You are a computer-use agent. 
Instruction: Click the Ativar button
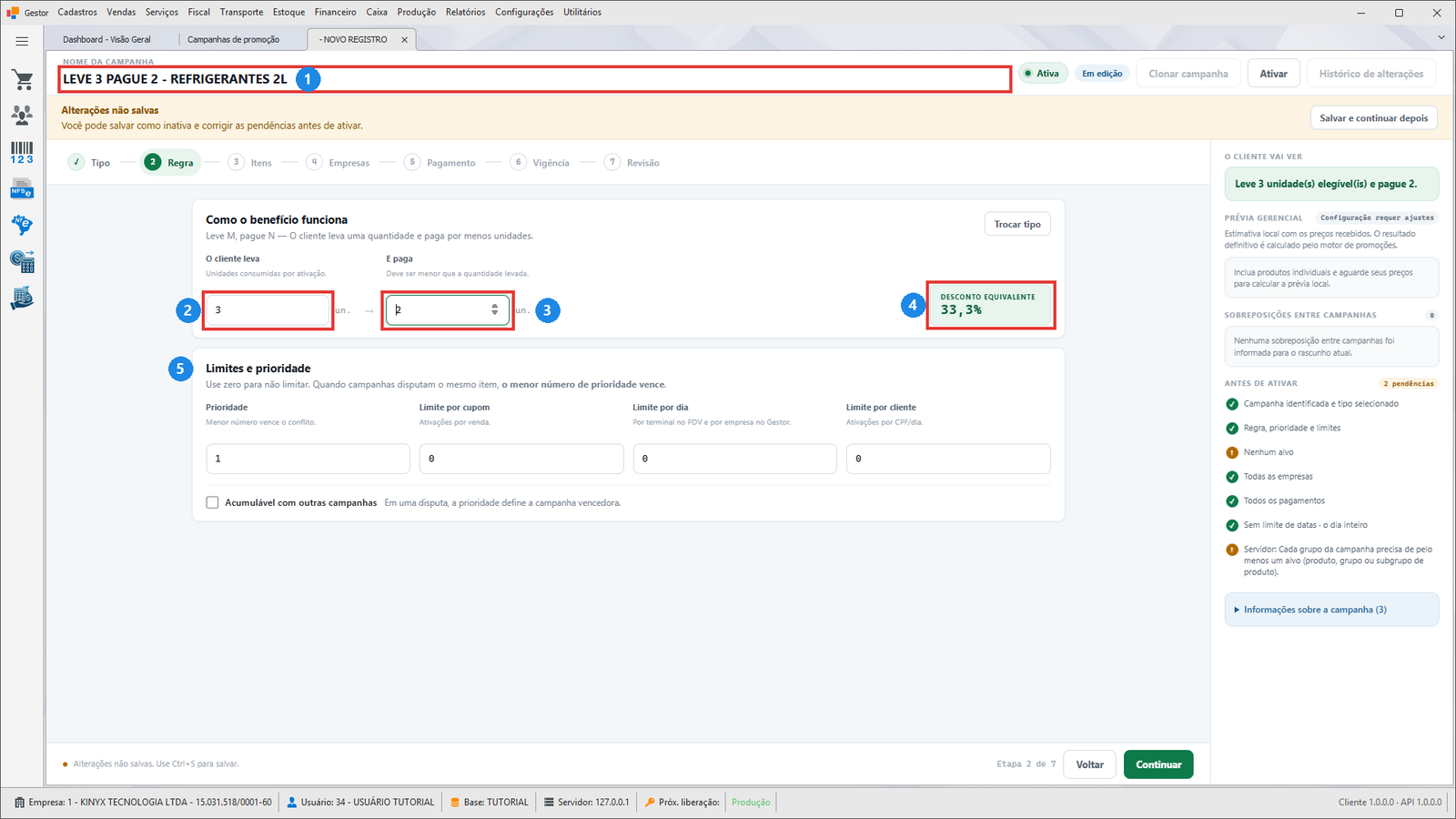coord(1274,74)
